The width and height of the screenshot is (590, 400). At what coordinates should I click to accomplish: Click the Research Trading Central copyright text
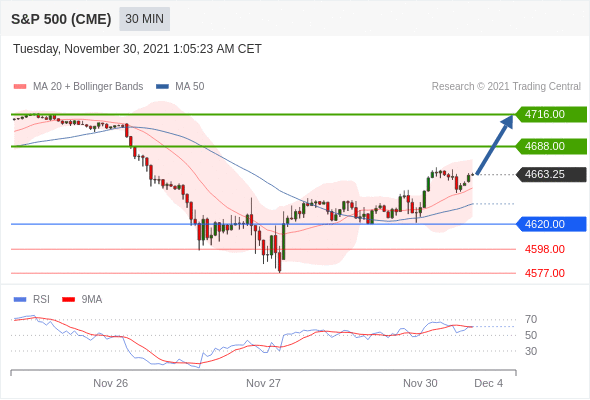tap(506, 87)
